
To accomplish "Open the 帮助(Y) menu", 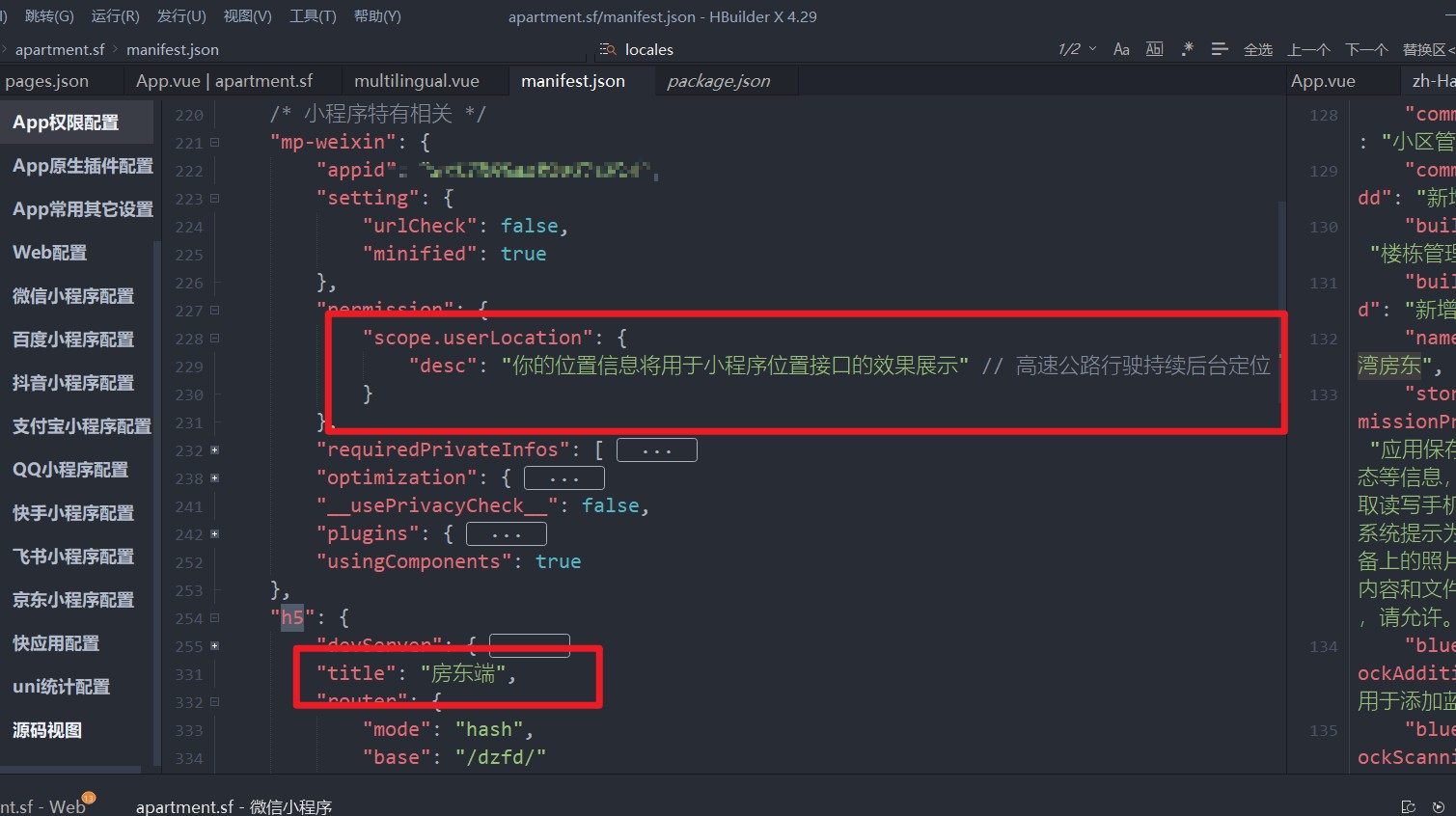I will point(377,16).
